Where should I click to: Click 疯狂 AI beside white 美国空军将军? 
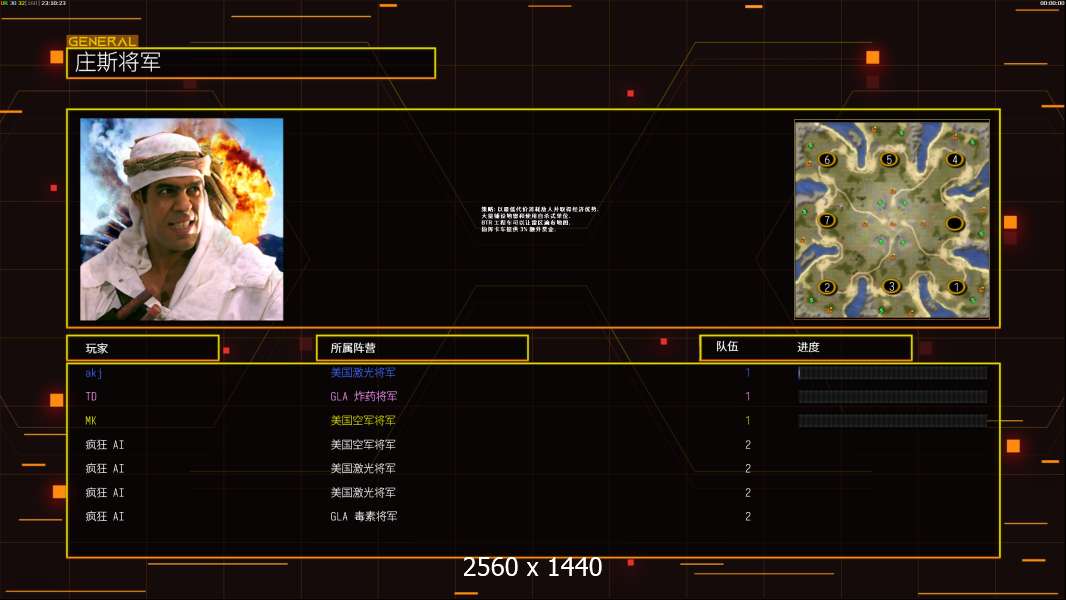click(105, 444)
